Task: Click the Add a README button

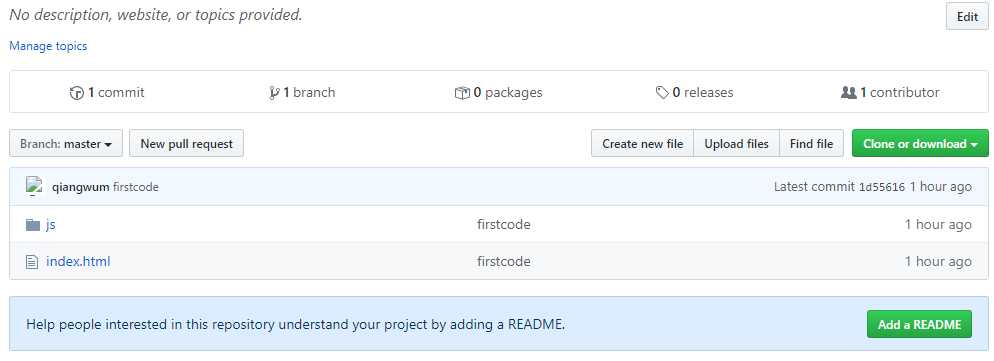Action: pyautogui.click(x=919, y=325)
